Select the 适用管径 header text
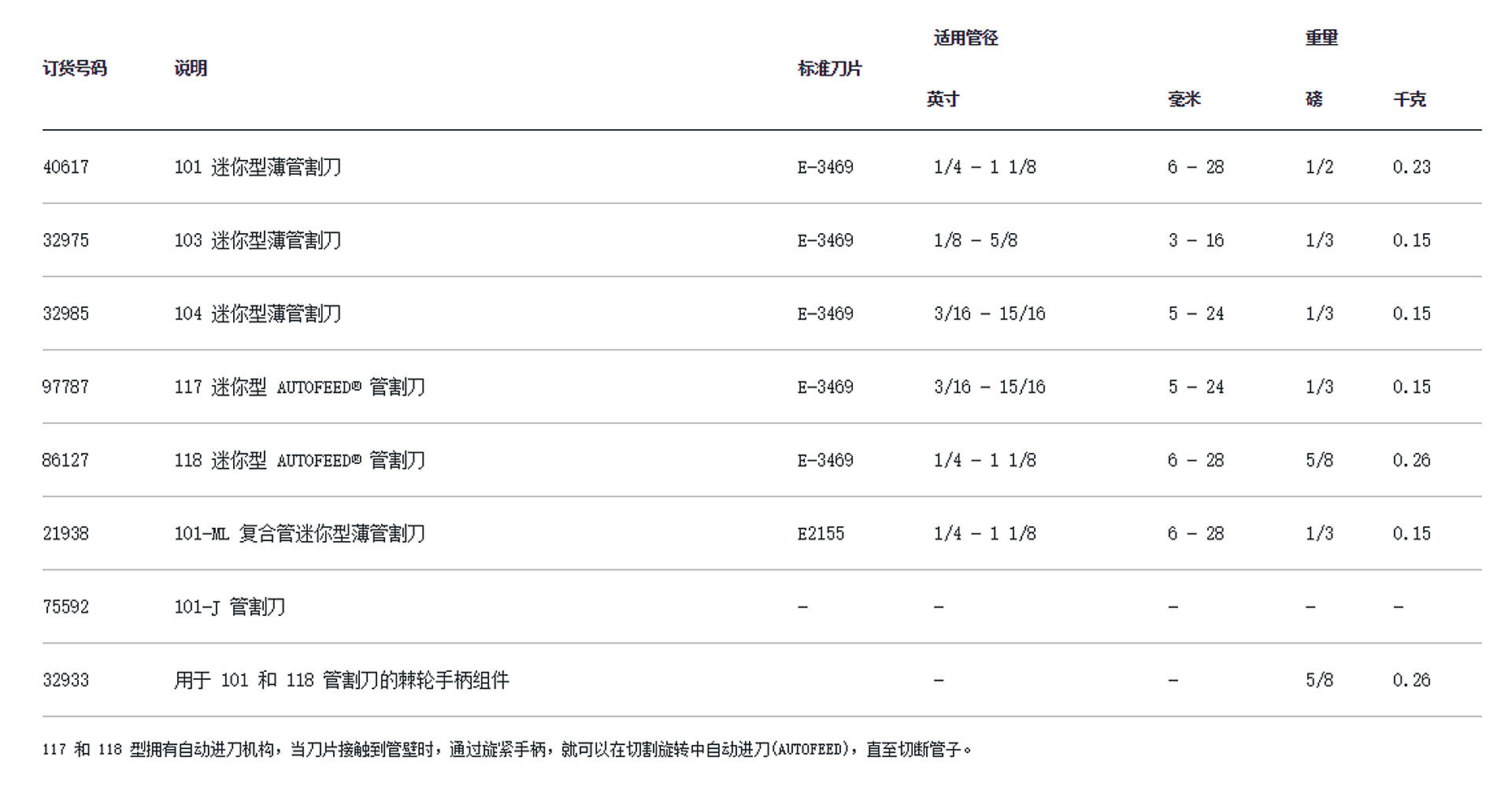This screenshot has height=805, width=1512. coord(965,38)
